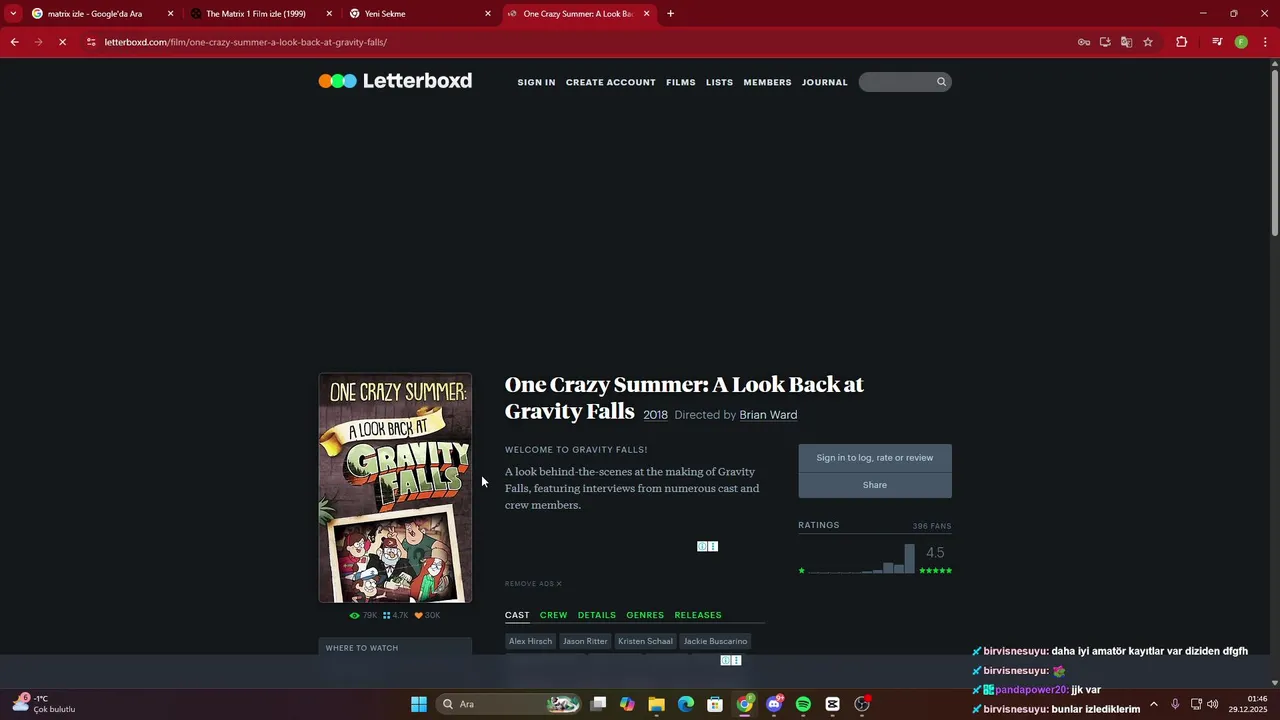The width and height of the screenshot is (1280, 720).
Task: Click the green eye watched count icon
Action: [354, 616]
